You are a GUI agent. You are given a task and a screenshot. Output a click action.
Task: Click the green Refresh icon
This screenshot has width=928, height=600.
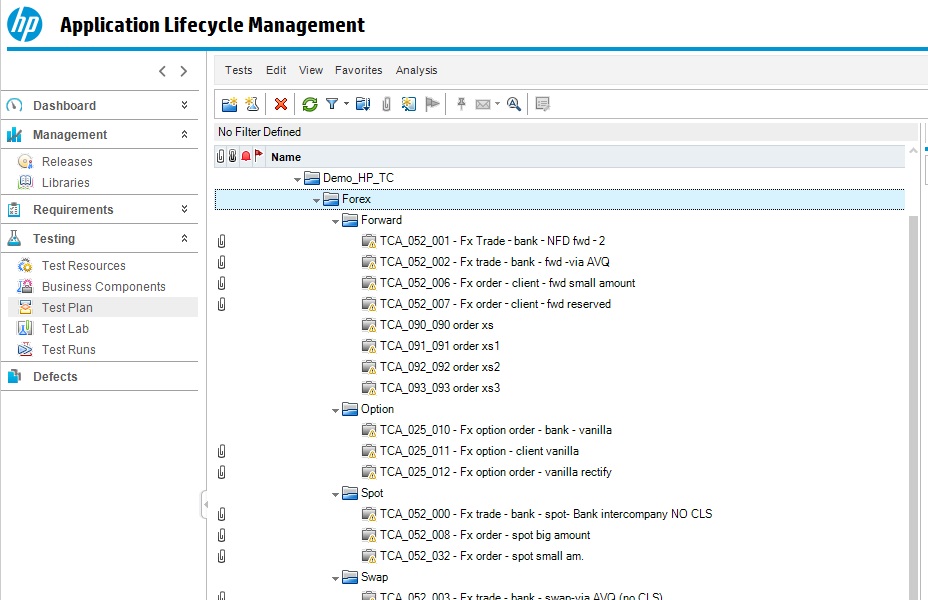(x=310, y=104)
